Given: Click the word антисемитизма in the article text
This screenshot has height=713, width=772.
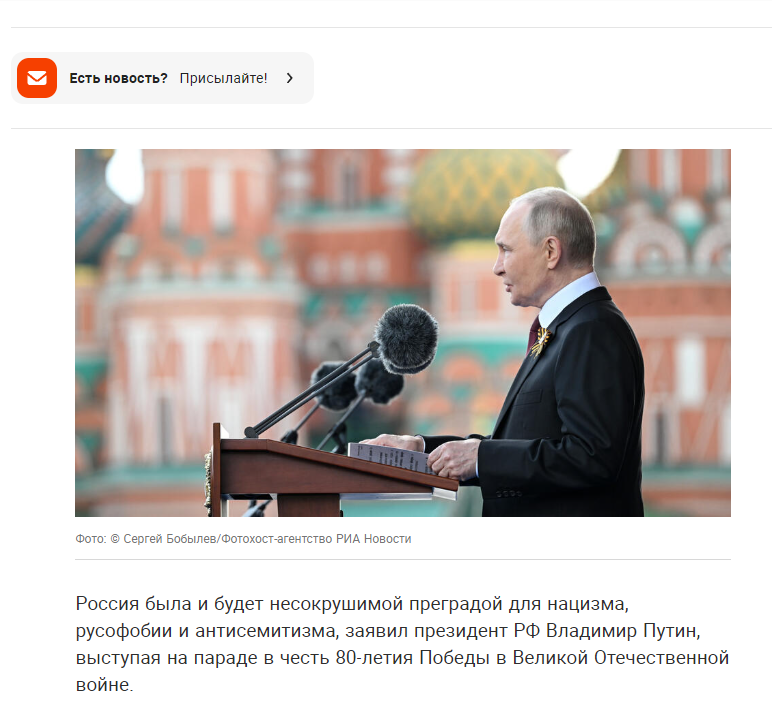Looking at the screenshot, I should pos(267,631).
